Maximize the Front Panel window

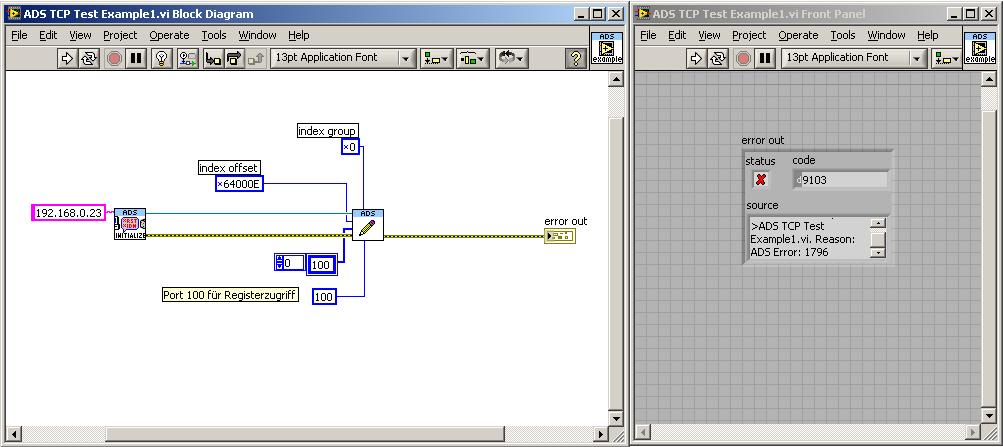tap(971, 13)
